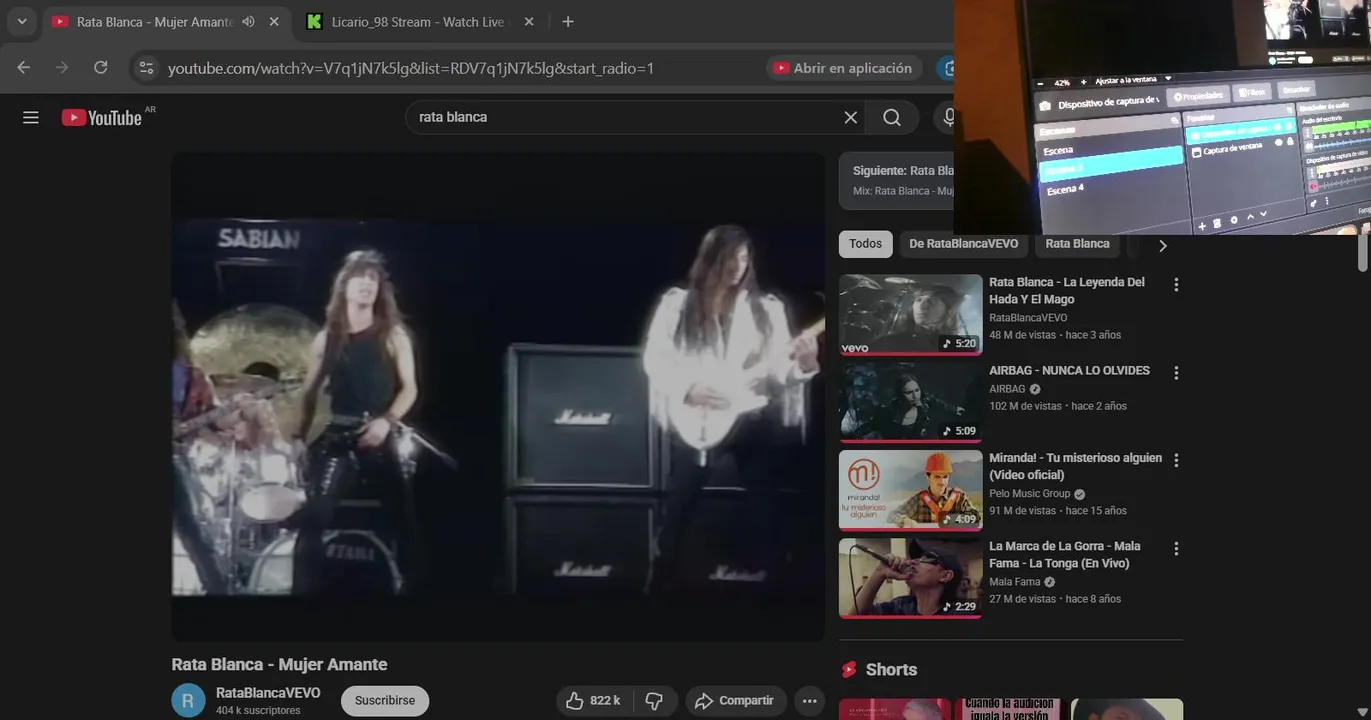
Task: View site information icon in address bar
Action: [147, 68]
